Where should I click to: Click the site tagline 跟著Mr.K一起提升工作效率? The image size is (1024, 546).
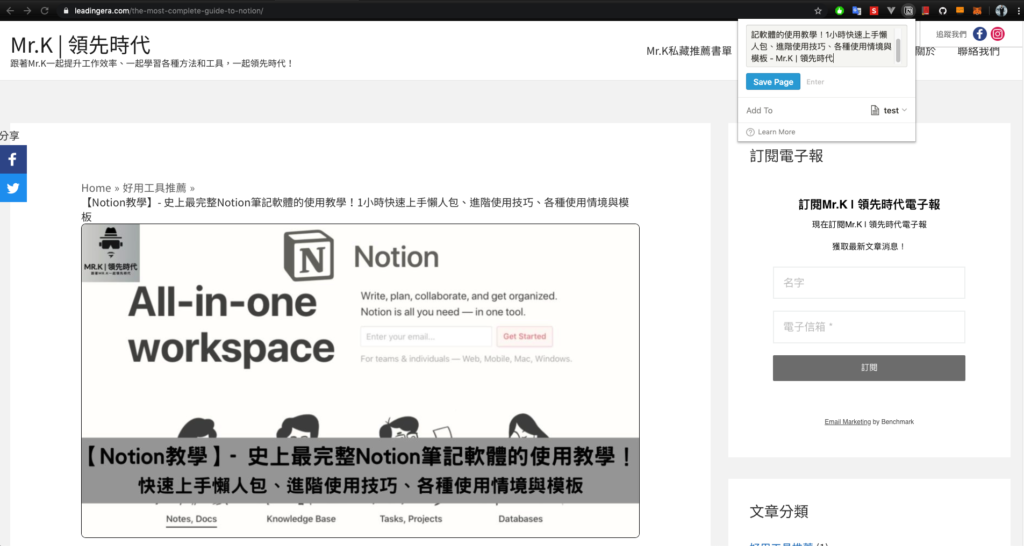pos(152,63)
